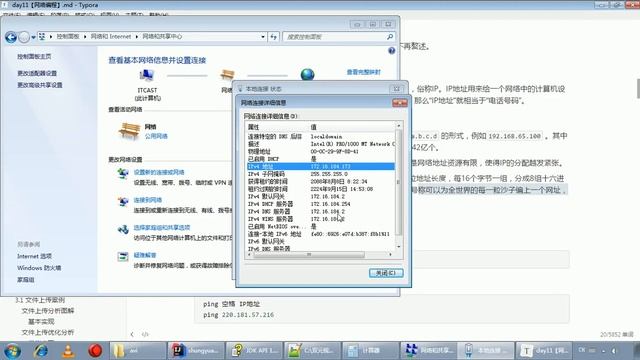Image resolution: width=640 pixels, height=360 pixels.
Task: Click the Control Panel address bar icon
Action: pos(42,37)
